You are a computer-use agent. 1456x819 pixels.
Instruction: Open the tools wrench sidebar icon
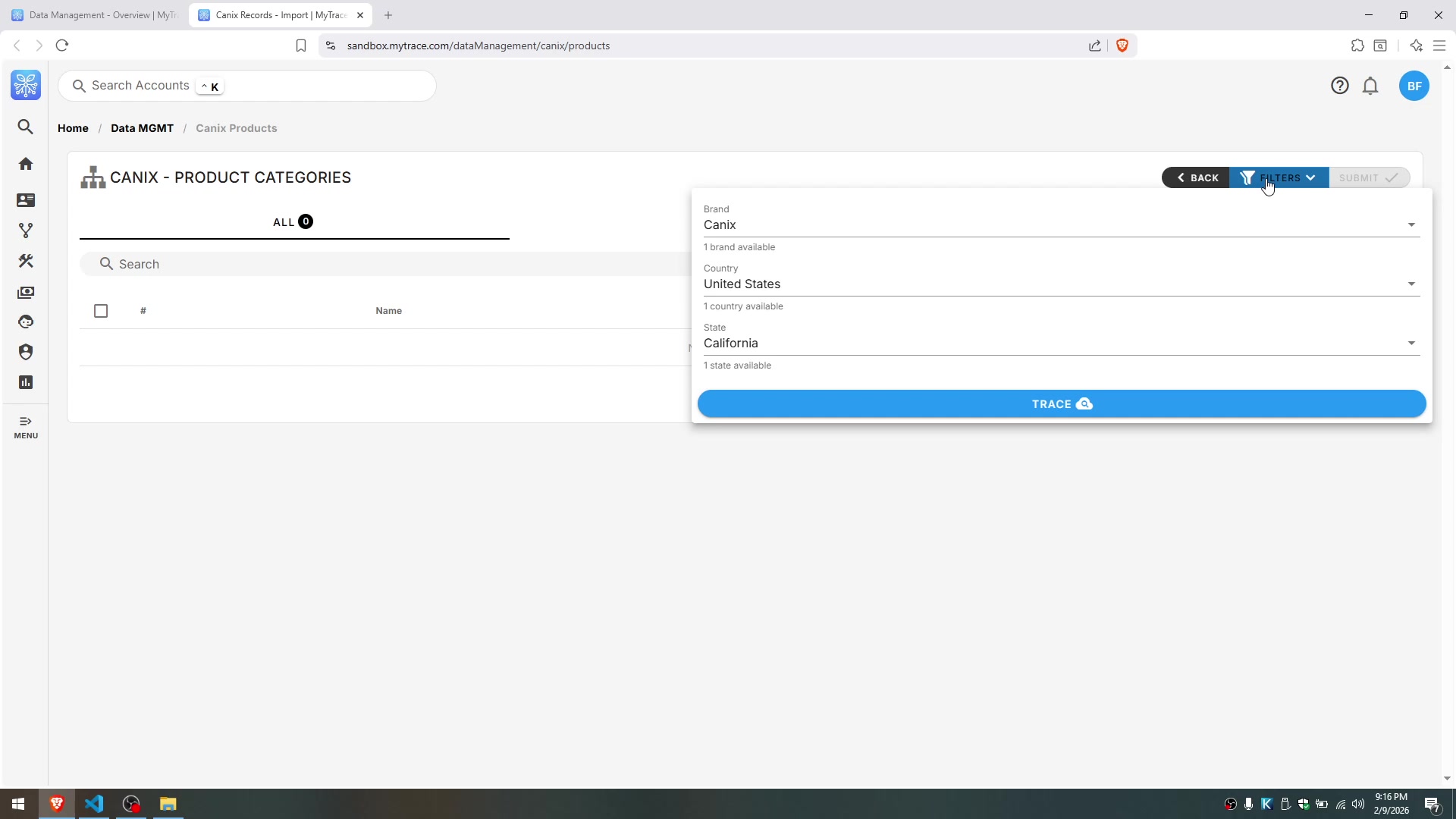click(x=26, y=261)
